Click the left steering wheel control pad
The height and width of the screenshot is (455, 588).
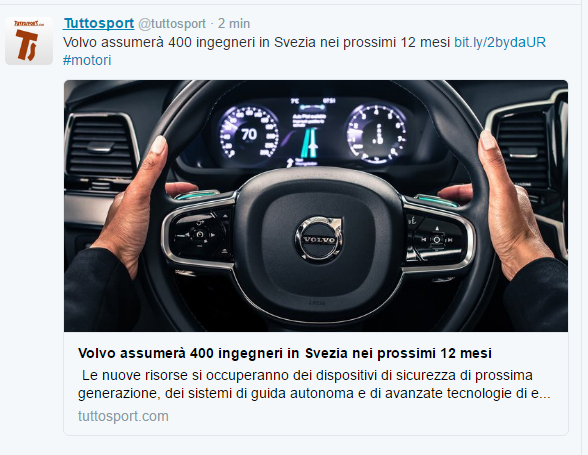click(x=200, y=235)
